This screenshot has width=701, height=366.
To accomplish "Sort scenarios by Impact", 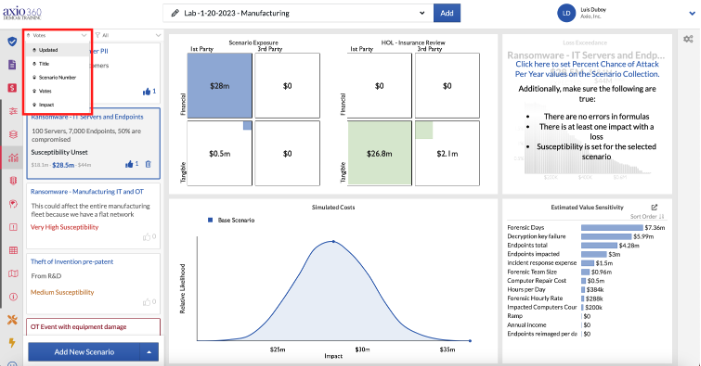I will coord(57,105).
